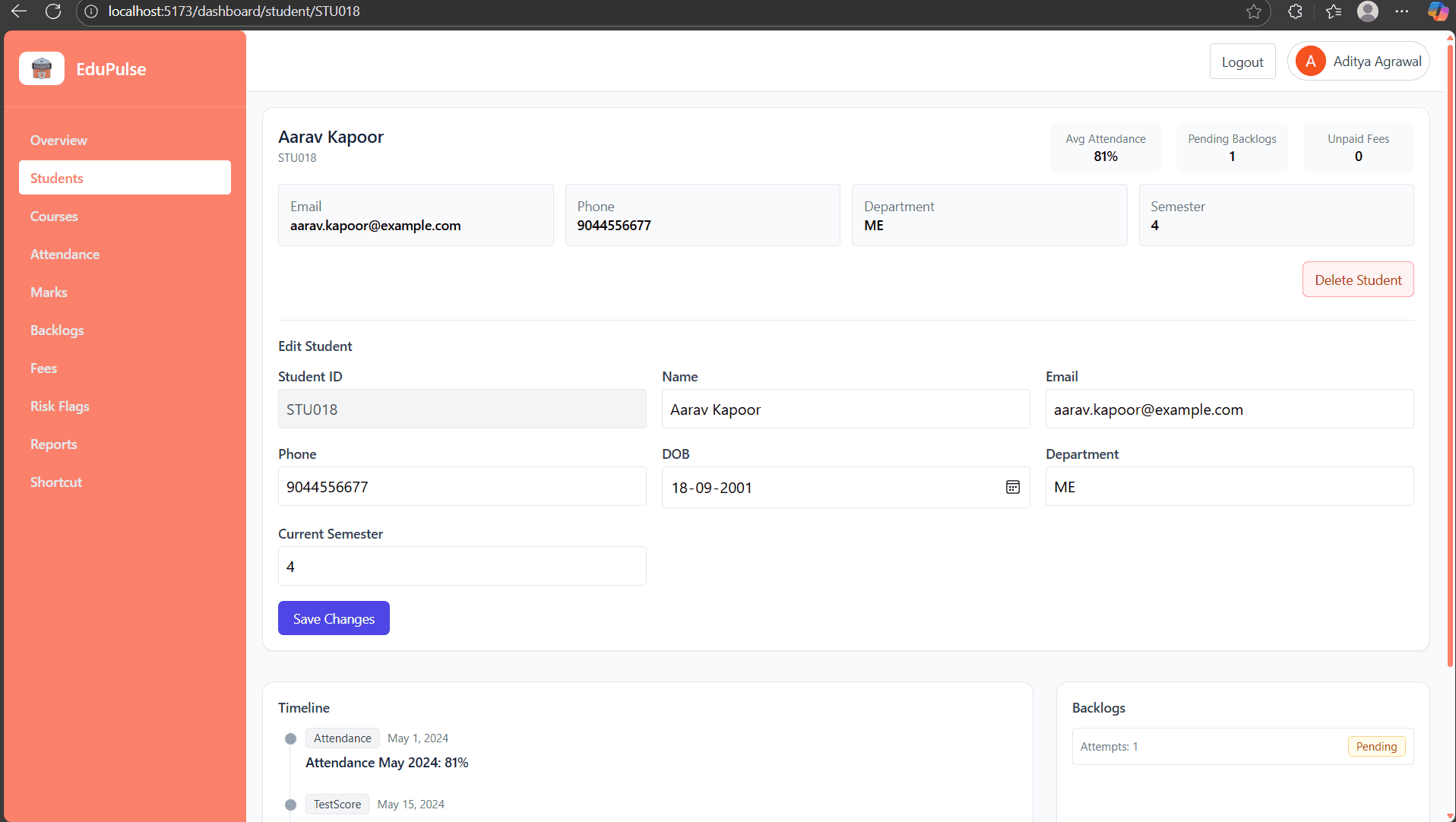Click the Avg Attendance 81% stat card
The image size is (1456, 822).
1106,147
